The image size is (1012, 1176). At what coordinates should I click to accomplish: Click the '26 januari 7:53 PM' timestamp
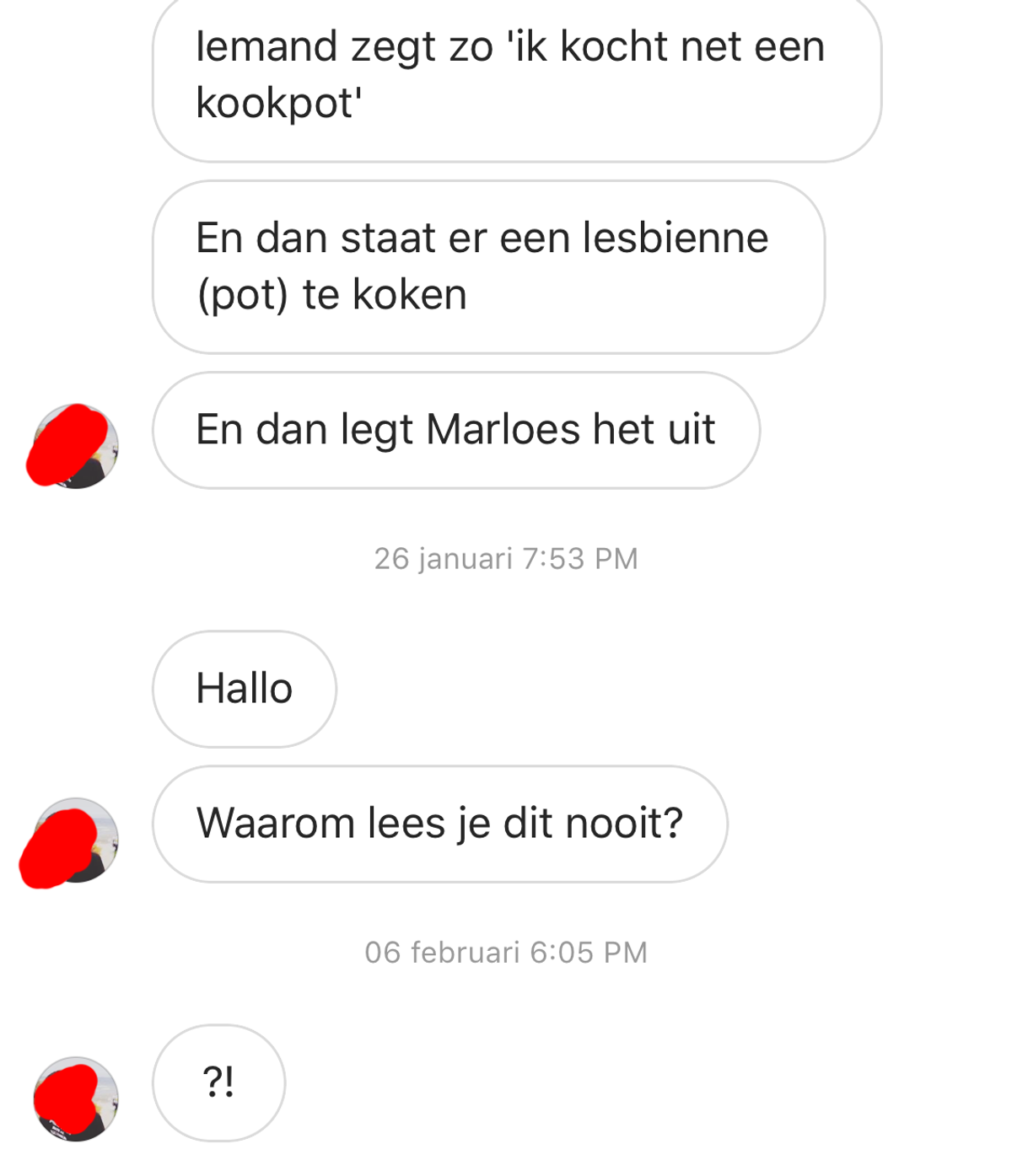pos(506,559)
